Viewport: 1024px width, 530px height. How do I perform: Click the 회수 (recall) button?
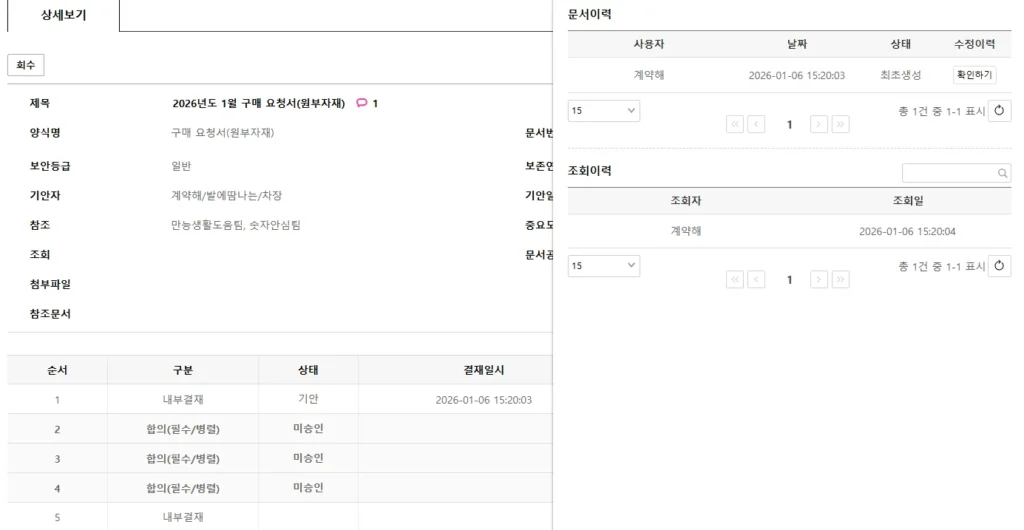26,65
